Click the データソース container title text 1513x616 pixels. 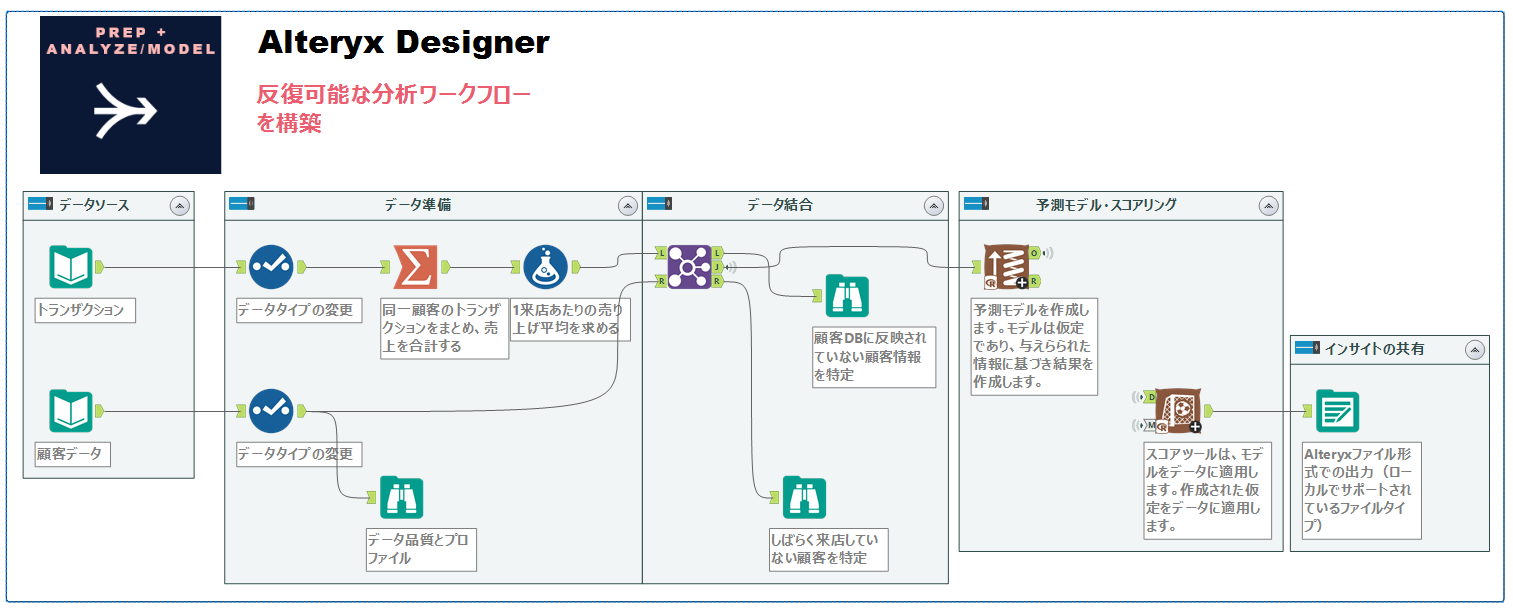click(x=93, y=205)
